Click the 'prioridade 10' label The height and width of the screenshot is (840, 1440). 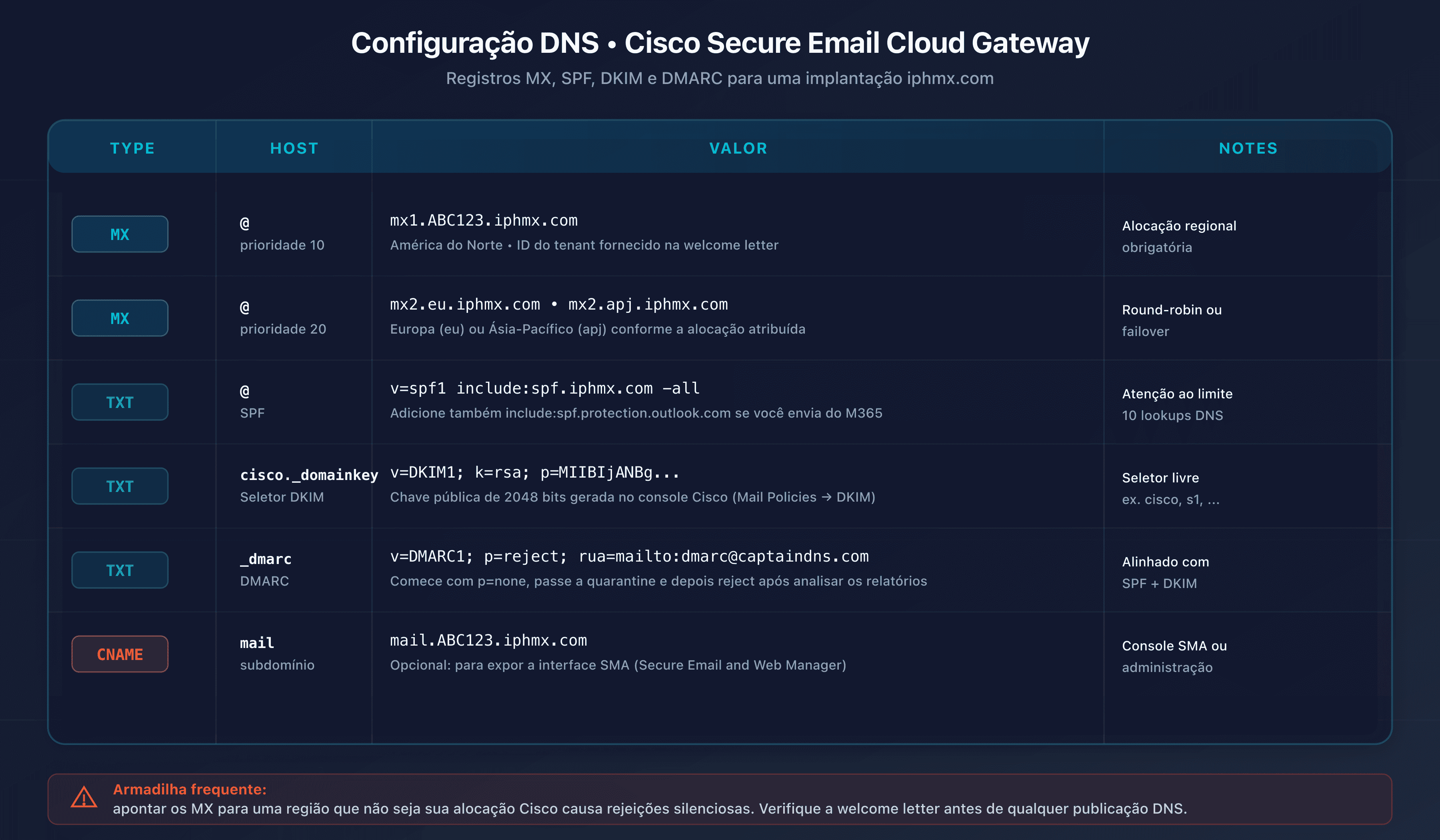[x=282, y=245]
